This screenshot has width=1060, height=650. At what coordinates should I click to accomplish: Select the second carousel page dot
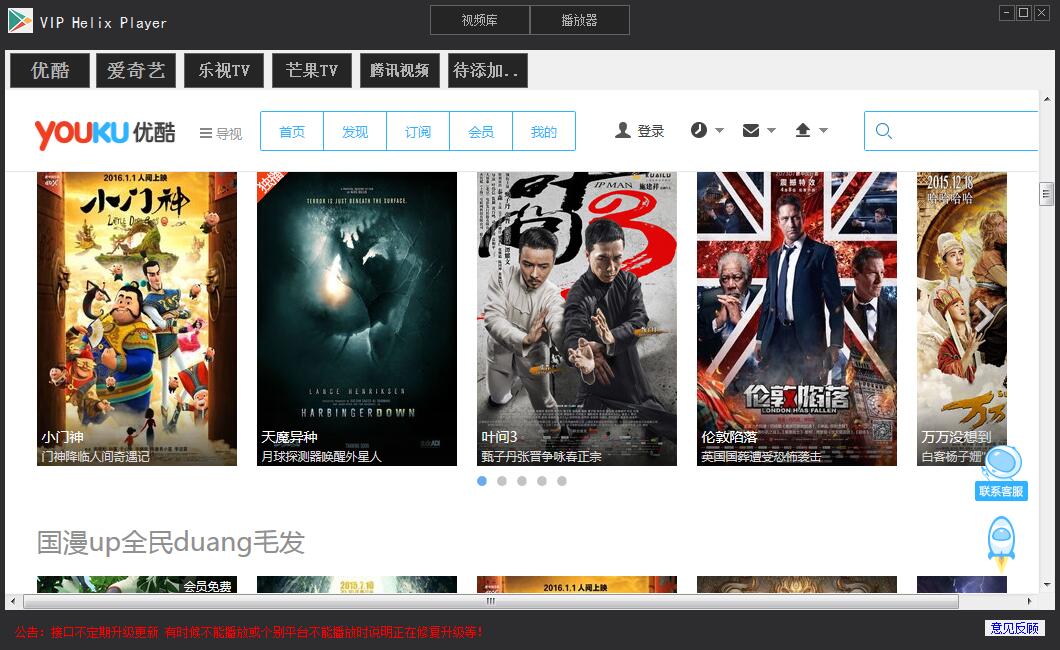tap(502, 481)
